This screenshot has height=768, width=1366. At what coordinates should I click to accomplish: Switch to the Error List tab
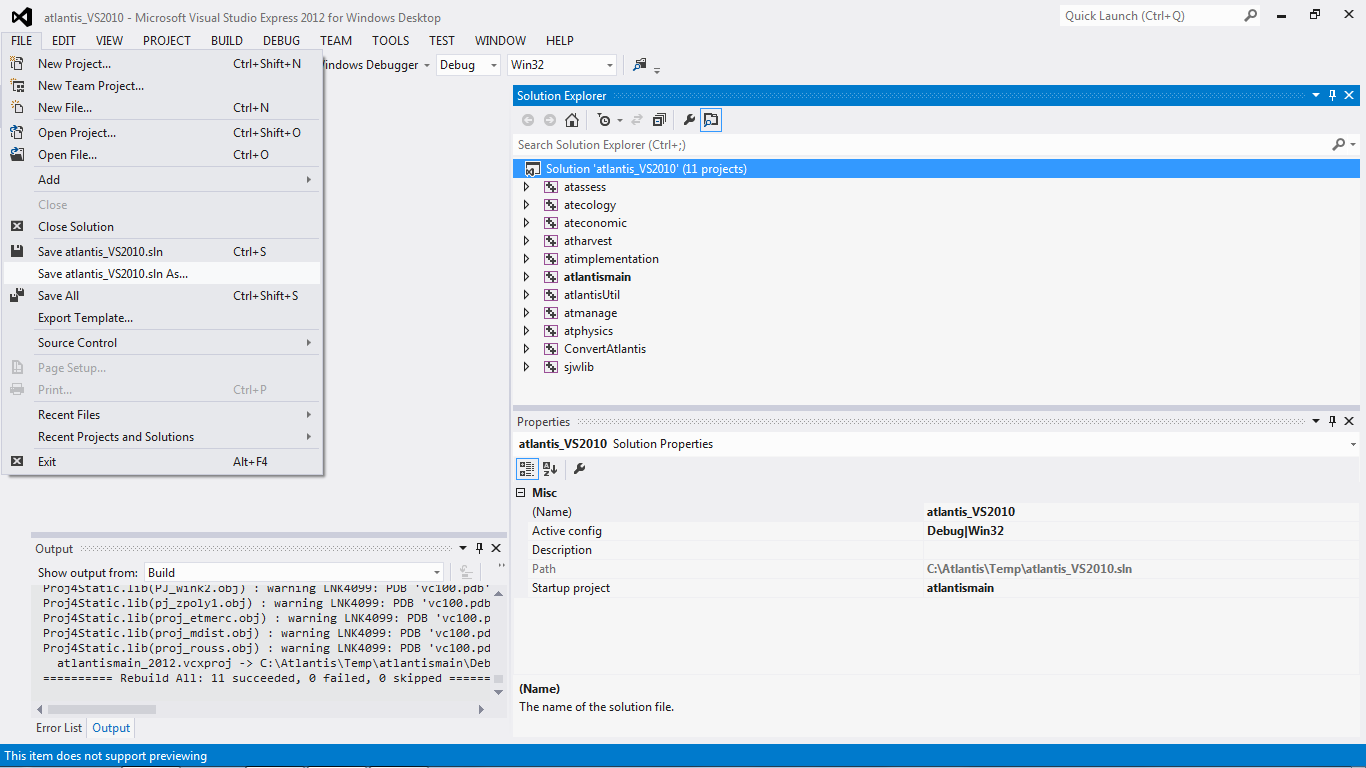coord(59,728)
